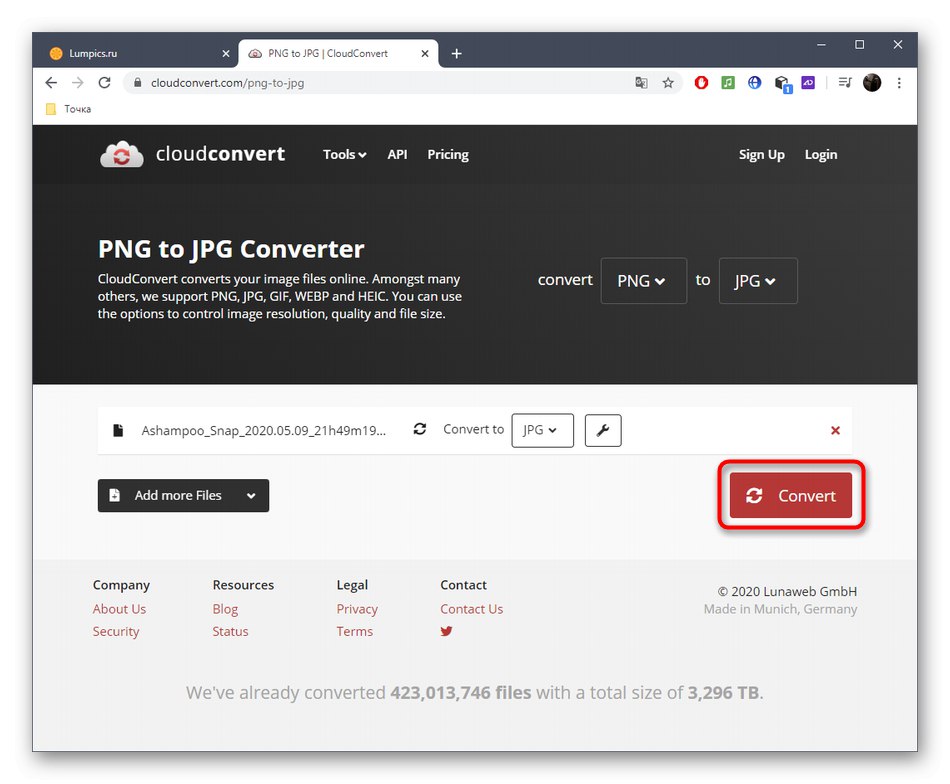Click the Ashampoo_Snap file name
The height and width of the screenshot is (784, 950).
(x=264, y=431)
